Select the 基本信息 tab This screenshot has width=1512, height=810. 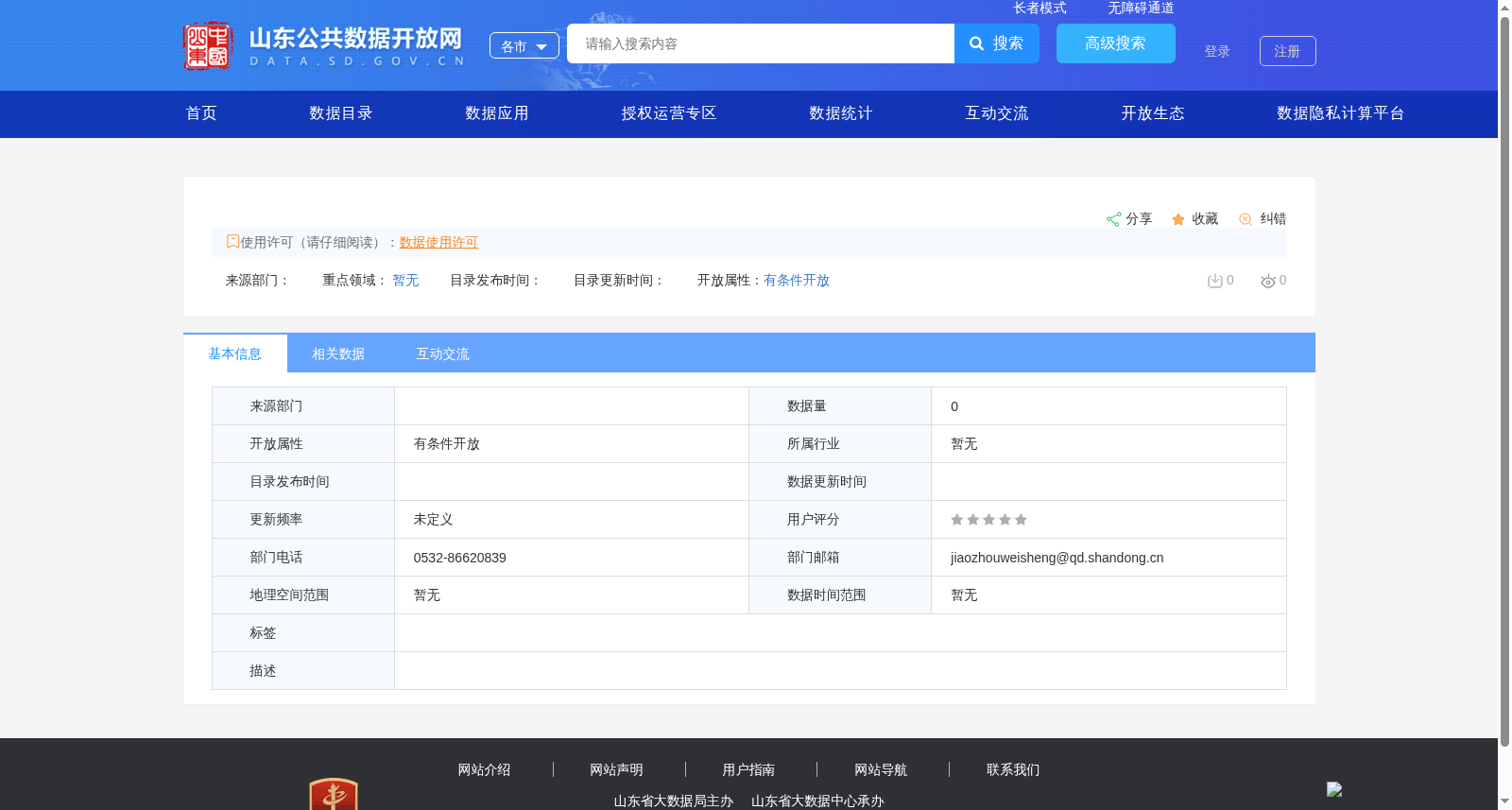point(235,353)
